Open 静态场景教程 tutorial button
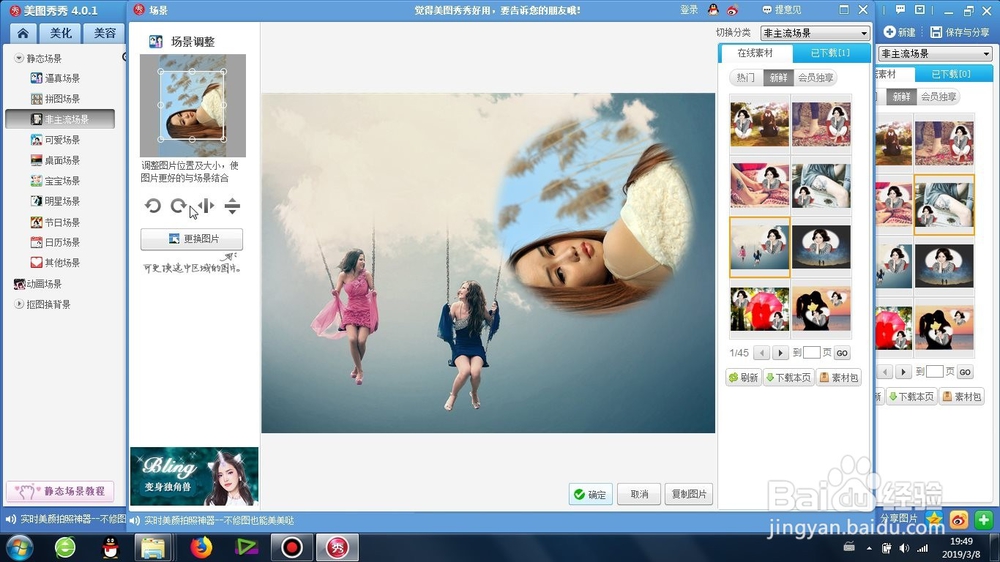Image resolution: width=1000 pixels, height=562 pixels. [x=60, y=491]
